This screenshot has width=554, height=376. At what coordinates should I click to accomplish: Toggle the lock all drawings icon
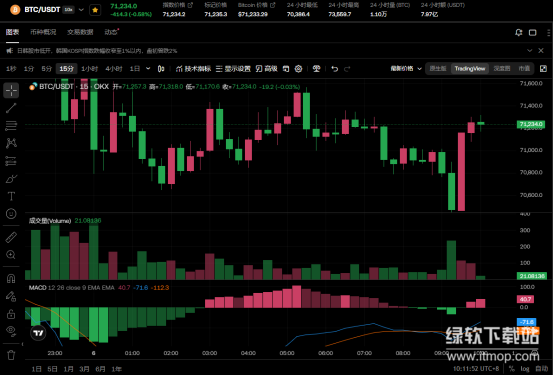11,313
